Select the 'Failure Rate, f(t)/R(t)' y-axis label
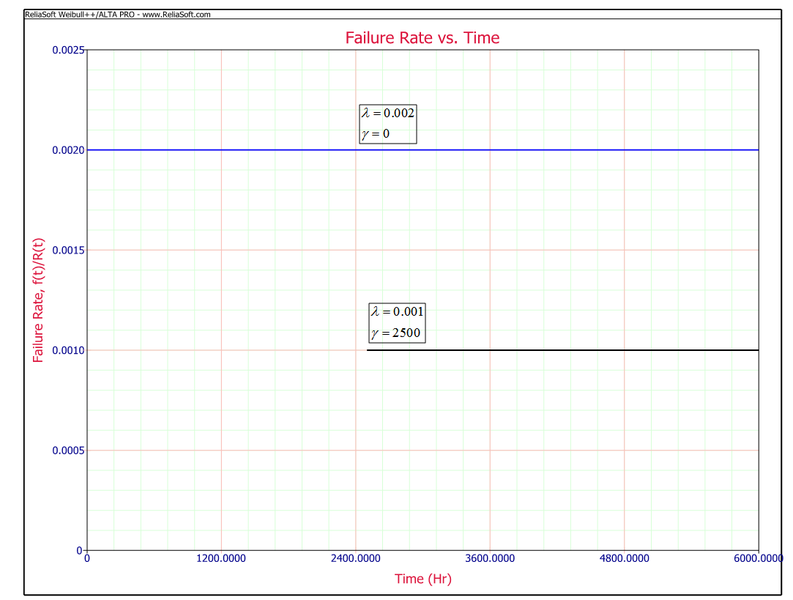Image resolution: width=793 pixels, height=600 pixels. click(38, 300)
